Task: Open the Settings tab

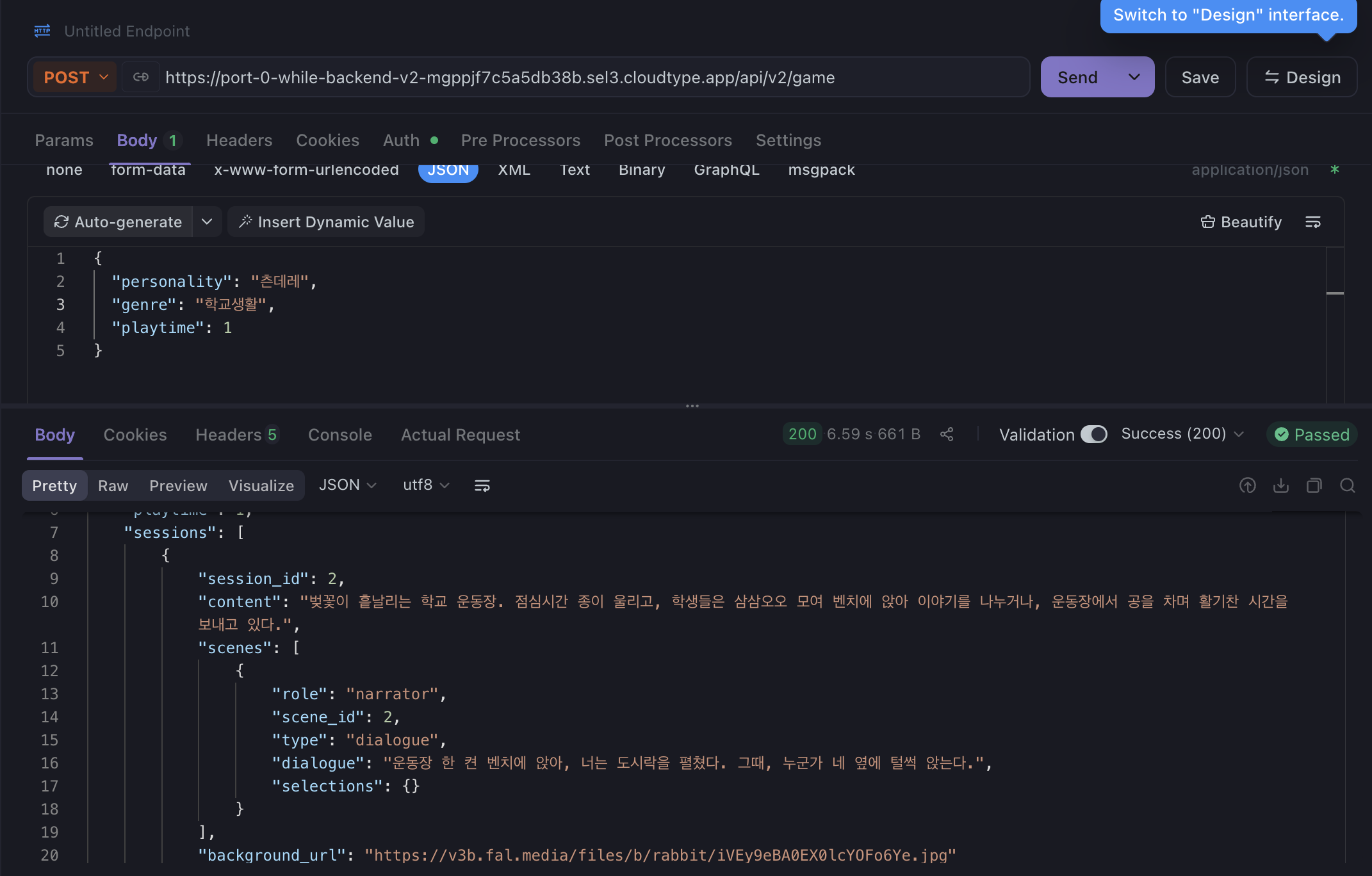Action: [788, 140]
